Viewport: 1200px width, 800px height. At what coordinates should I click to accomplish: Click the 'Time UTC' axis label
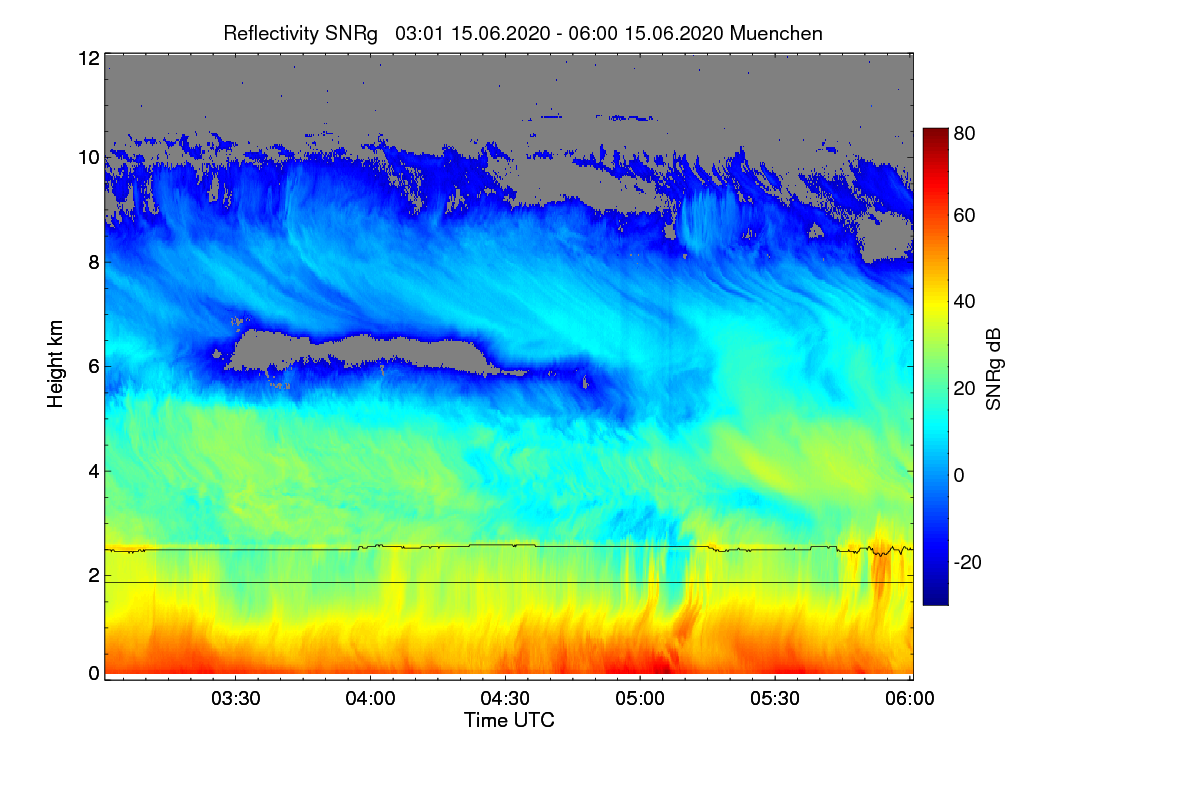click(x=508, y=720)
